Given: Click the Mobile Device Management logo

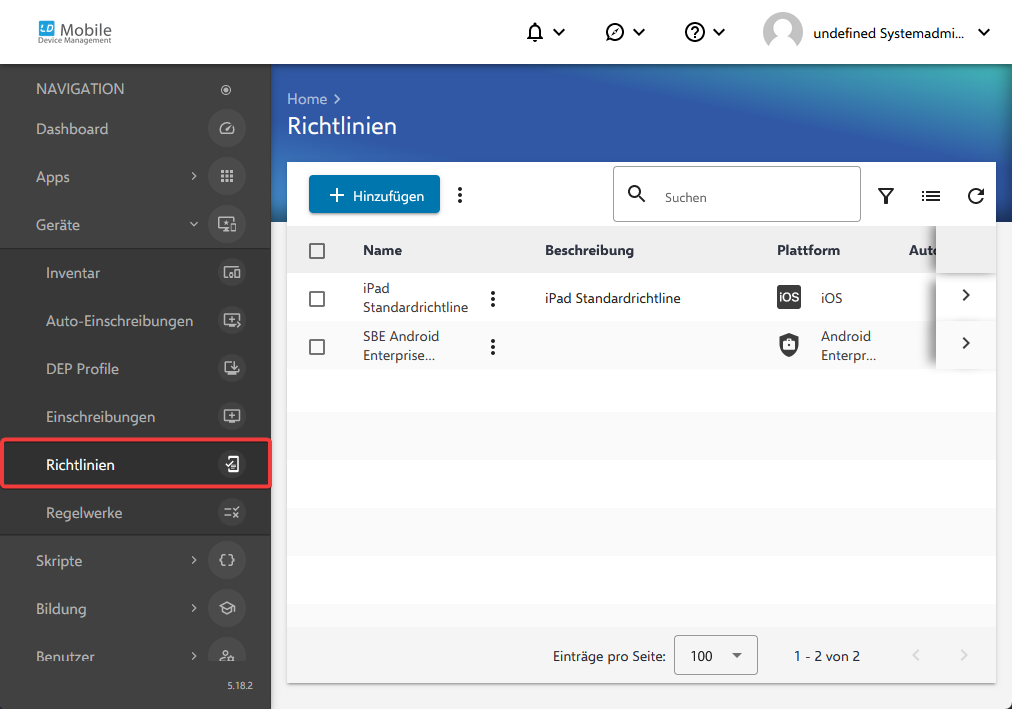Looking at the screenshot, I should [x=75, y=32].
